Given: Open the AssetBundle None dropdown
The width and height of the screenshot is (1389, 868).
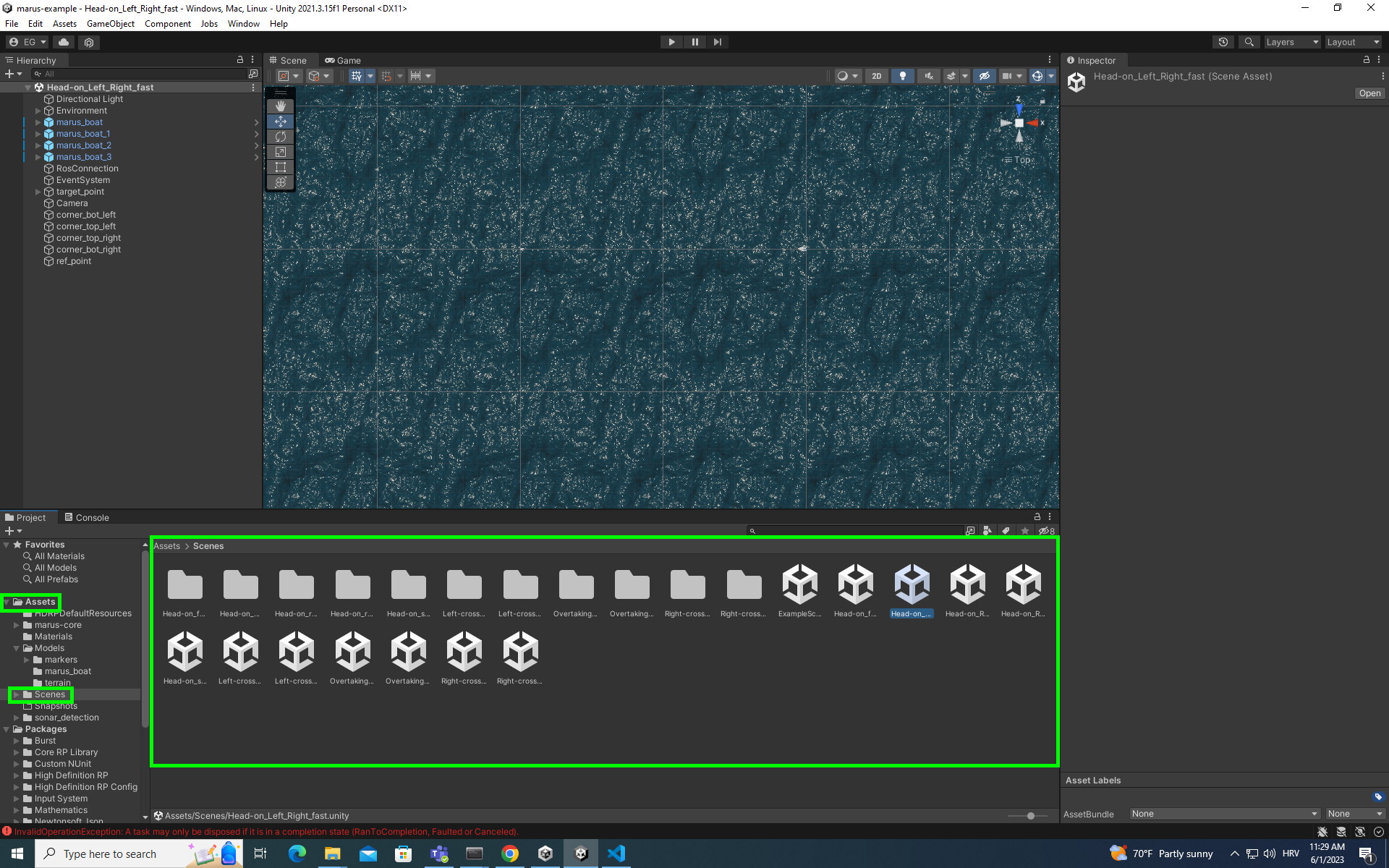Looking at the screenshot, I should coord(1224,814).
